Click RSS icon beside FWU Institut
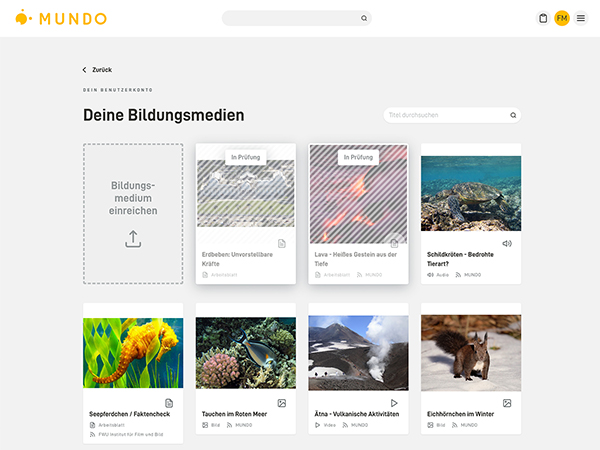Screen dimensions: 600x450 [x=92, y=434]
